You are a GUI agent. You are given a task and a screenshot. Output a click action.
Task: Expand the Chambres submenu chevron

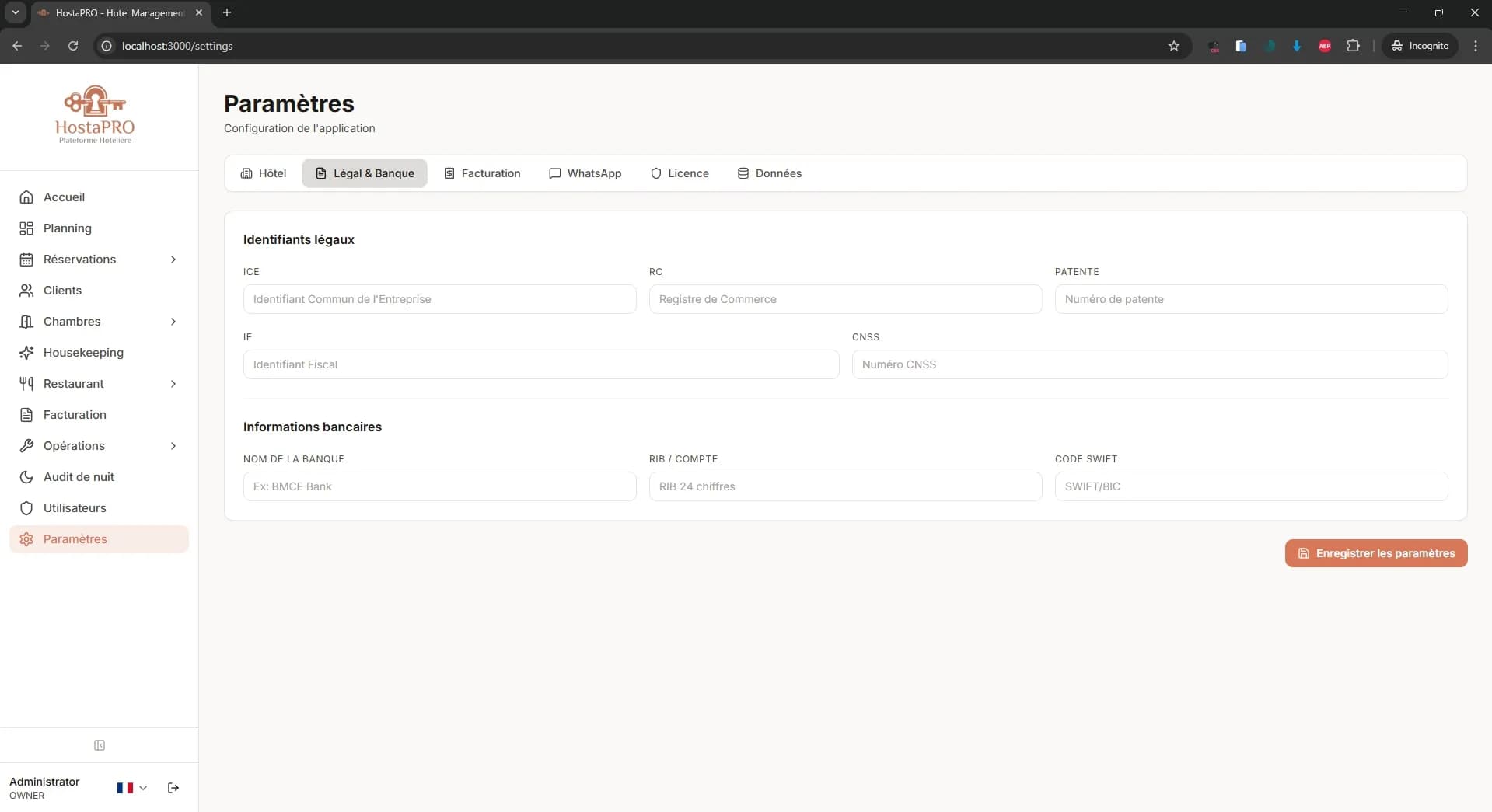click(173, 322)
